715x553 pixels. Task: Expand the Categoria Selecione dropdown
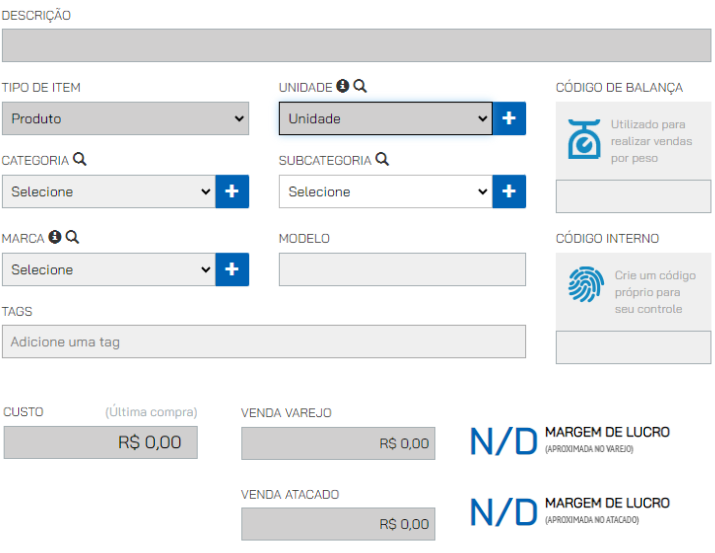click(109, 191)
